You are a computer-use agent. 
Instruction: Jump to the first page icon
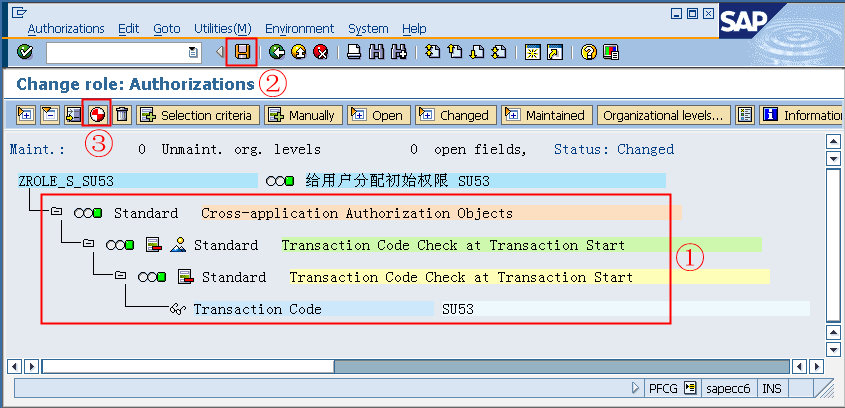coord(433,52)
